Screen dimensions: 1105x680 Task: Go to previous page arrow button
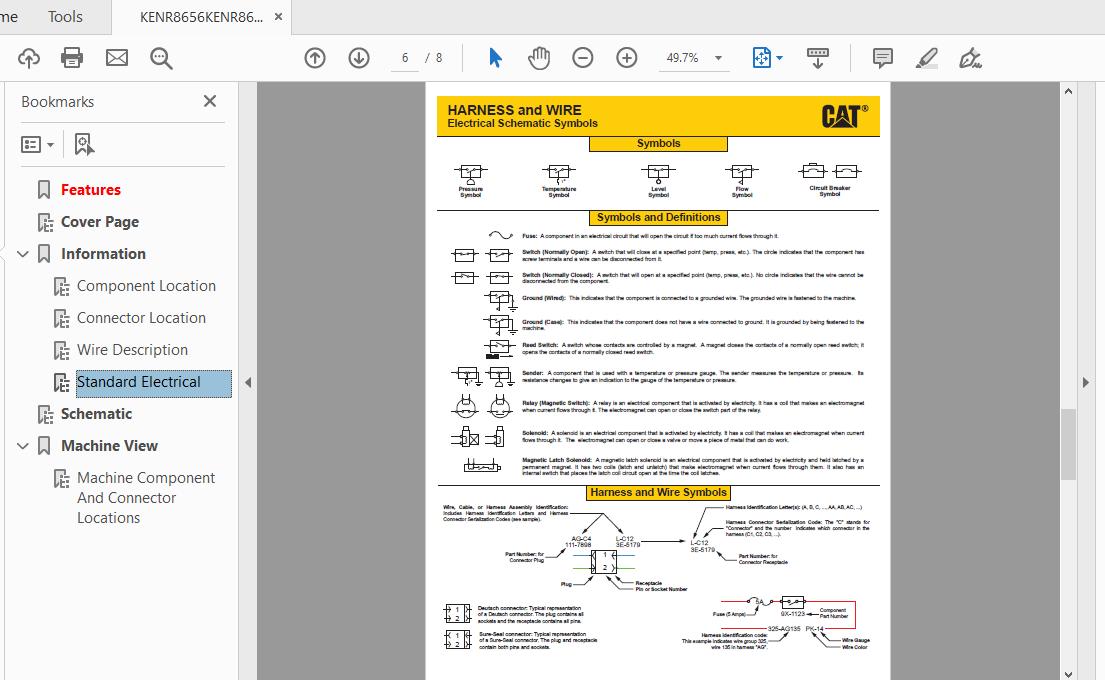click(315, 58)
